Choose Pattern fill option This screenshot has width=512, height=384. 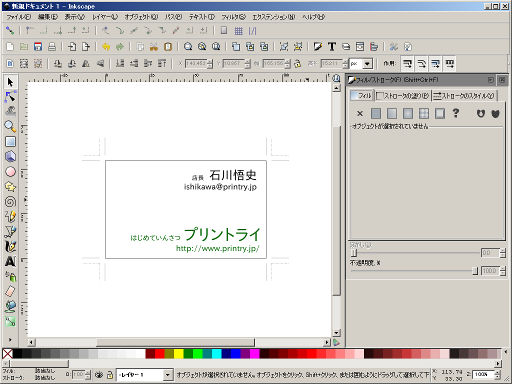(x=424, y=114)
